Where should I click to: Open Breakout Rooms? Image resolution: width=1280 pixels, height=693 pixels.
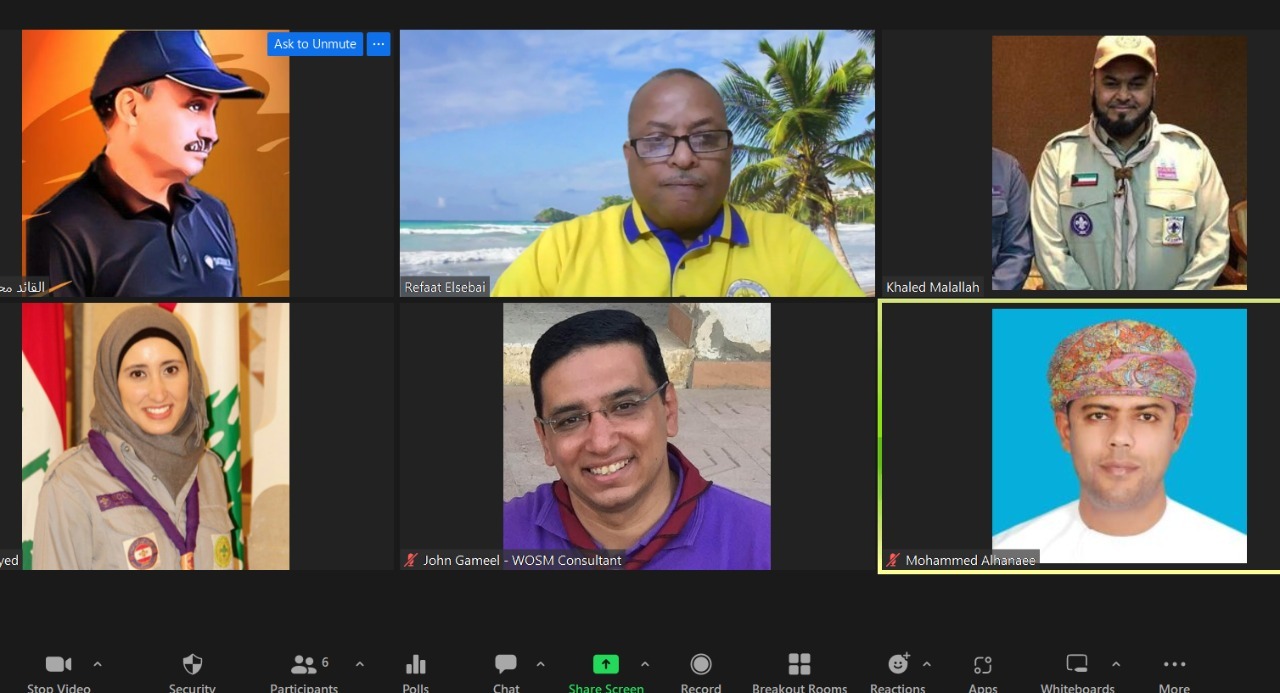(x=799, y=665)
